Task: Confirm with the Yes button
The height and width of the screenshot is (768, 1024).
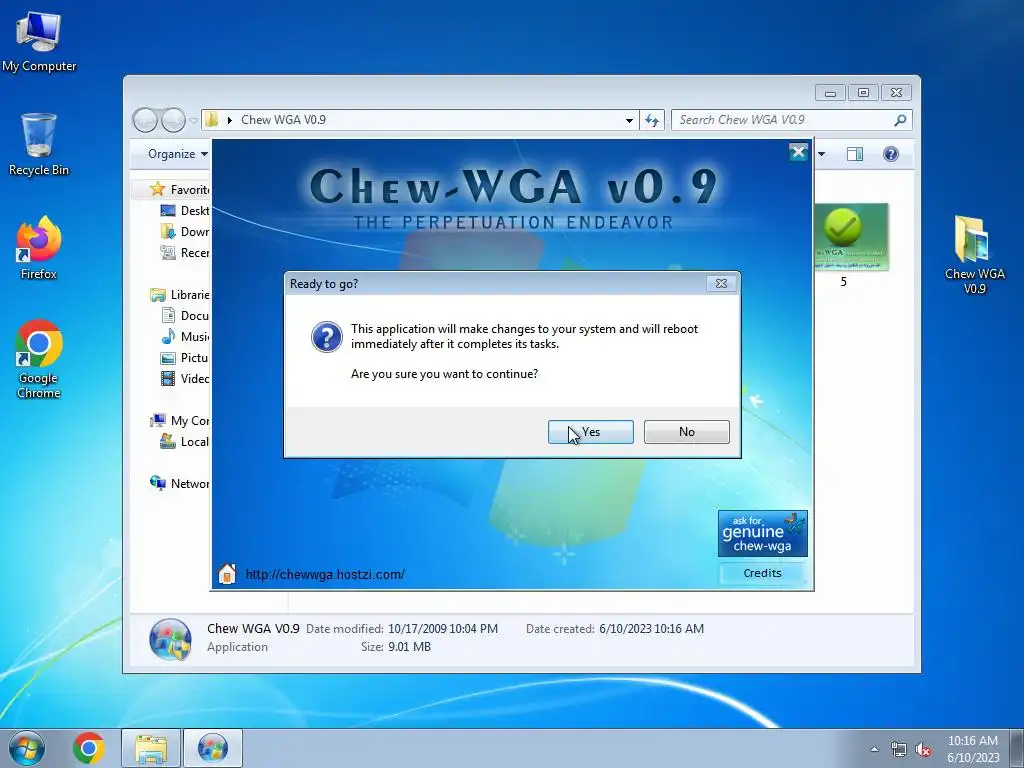Action: 590,432
